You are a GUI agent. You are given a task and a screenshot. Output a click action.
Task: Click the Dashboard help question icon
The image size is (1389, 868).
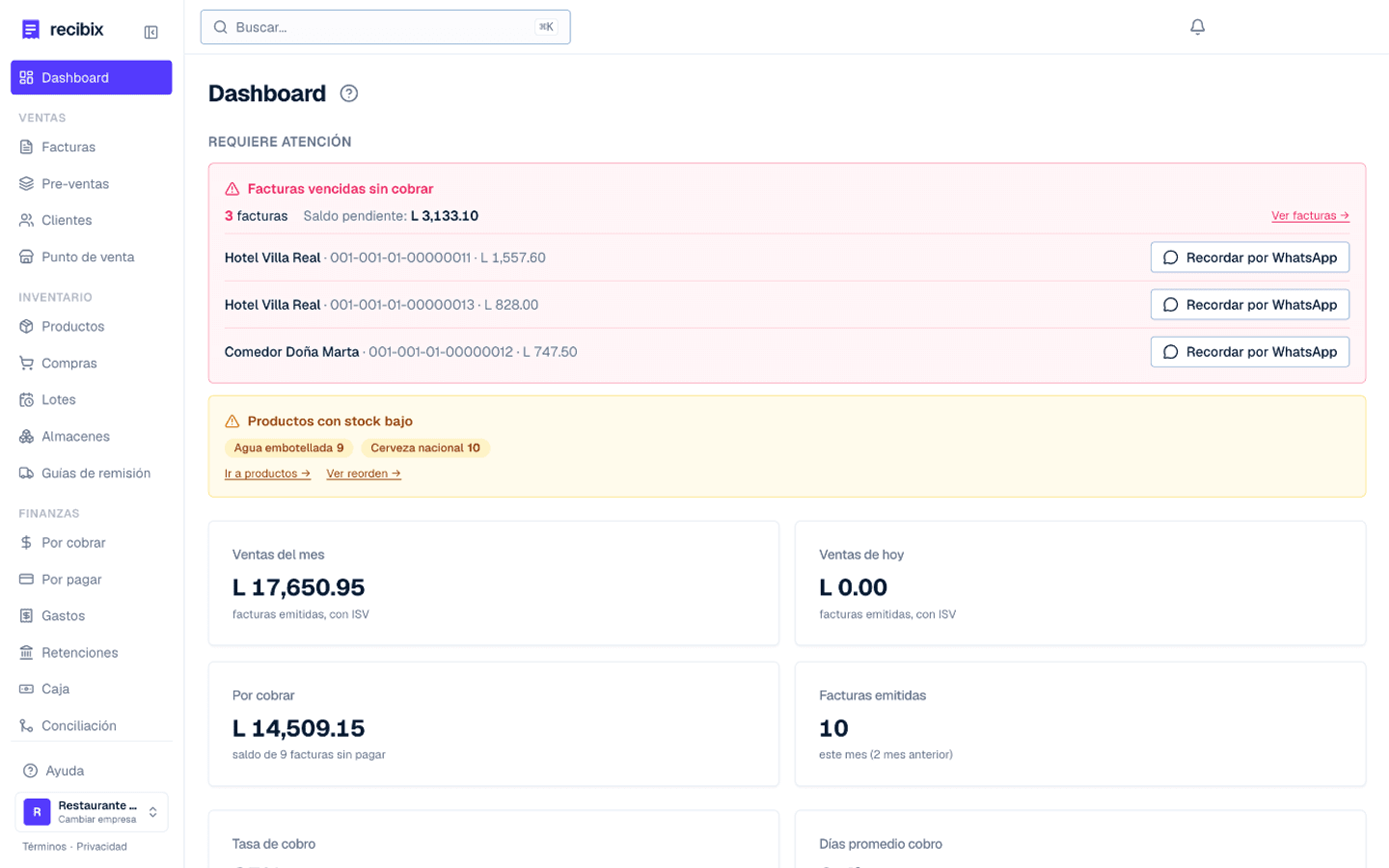[349, 94]
